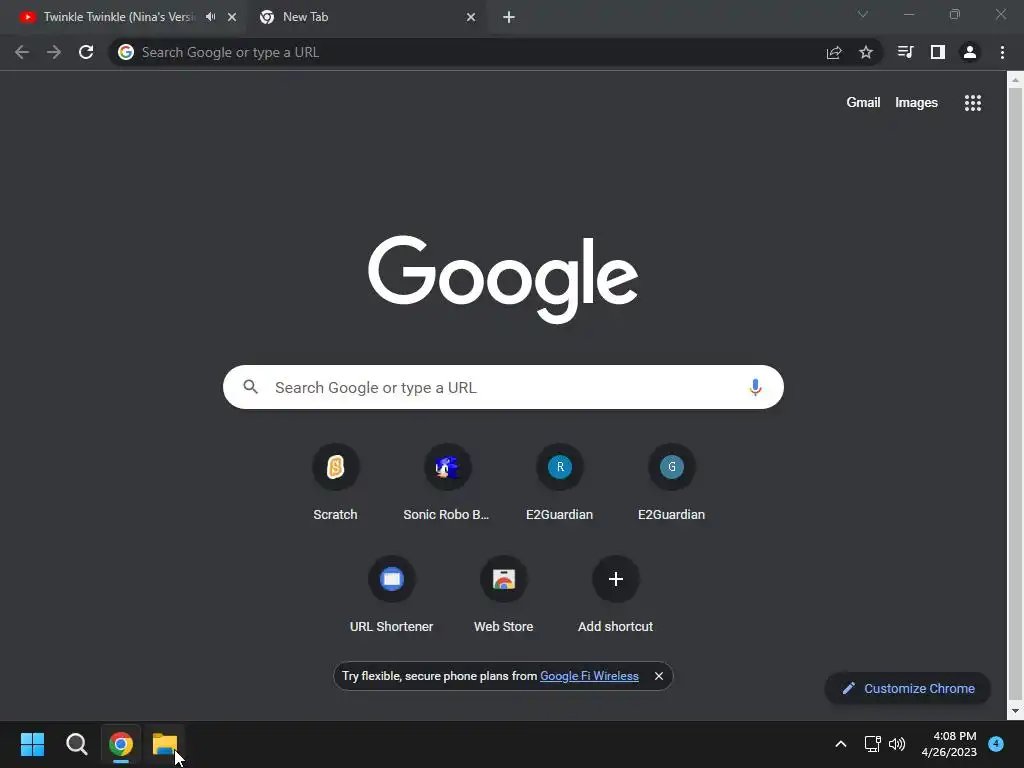Click page scrollbar up arrow
This screenshot has height=768, width=1024.
click(x=1015, y=80)
